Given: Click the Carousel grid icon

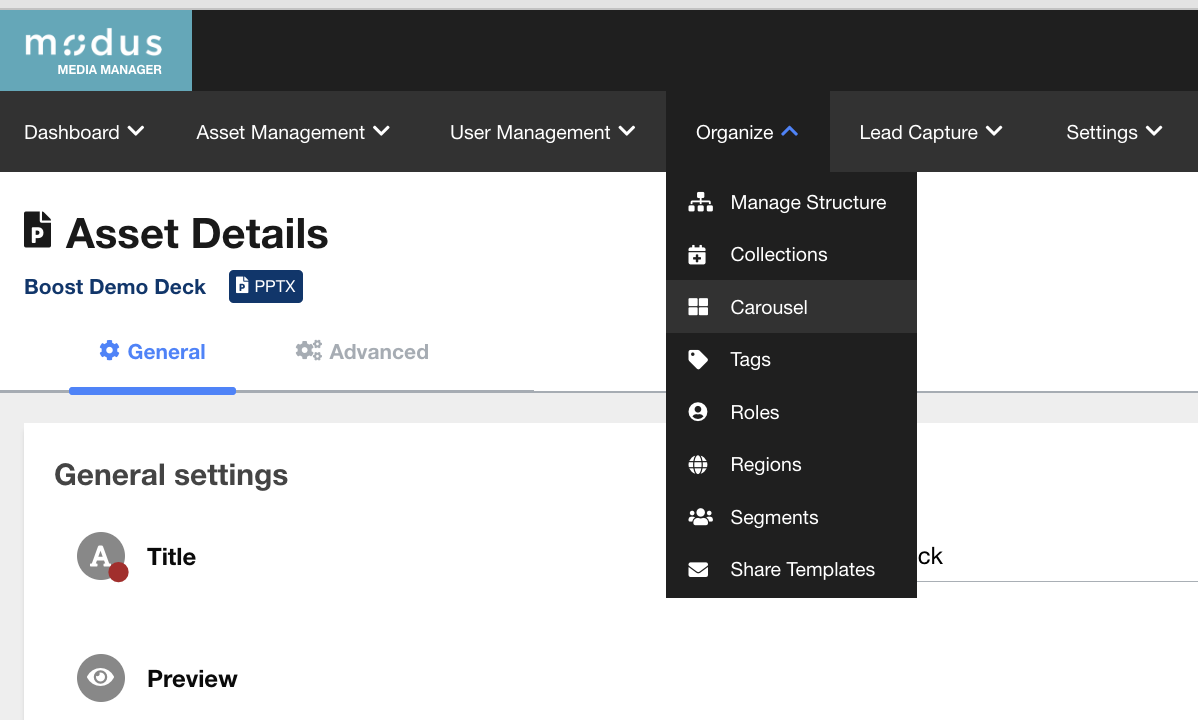Looking at the screenshot, I should [x=698, y=307].
